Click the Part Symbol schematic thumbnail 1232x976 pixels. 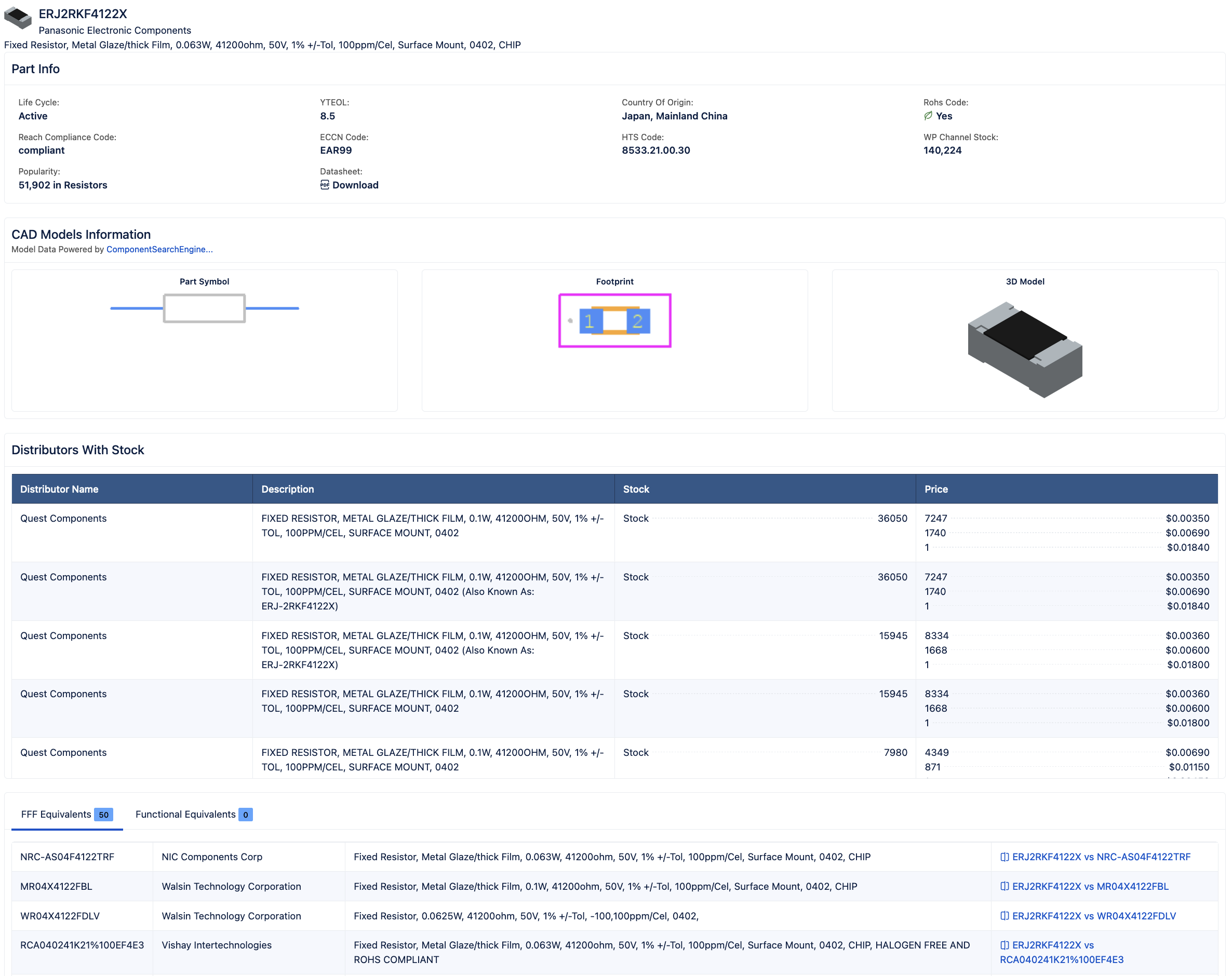tap(205, 308)
